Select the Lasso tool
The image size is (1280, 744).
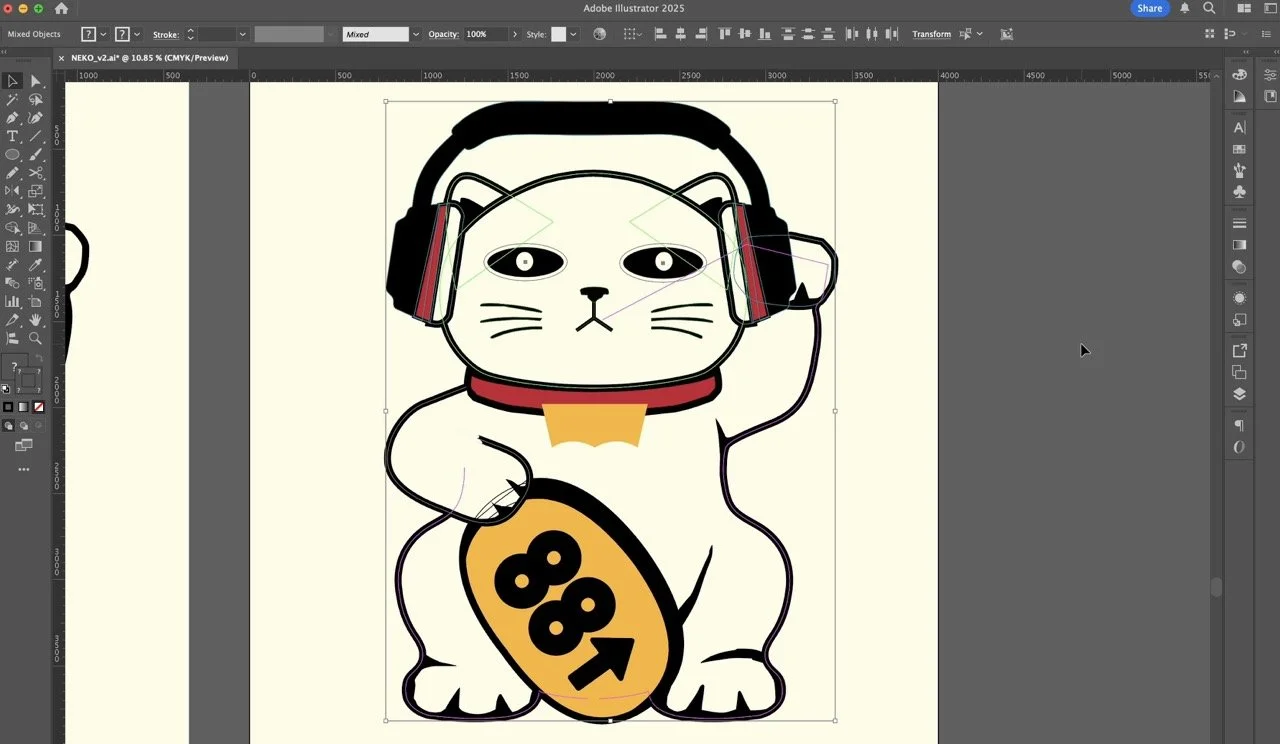coord(35,100)
